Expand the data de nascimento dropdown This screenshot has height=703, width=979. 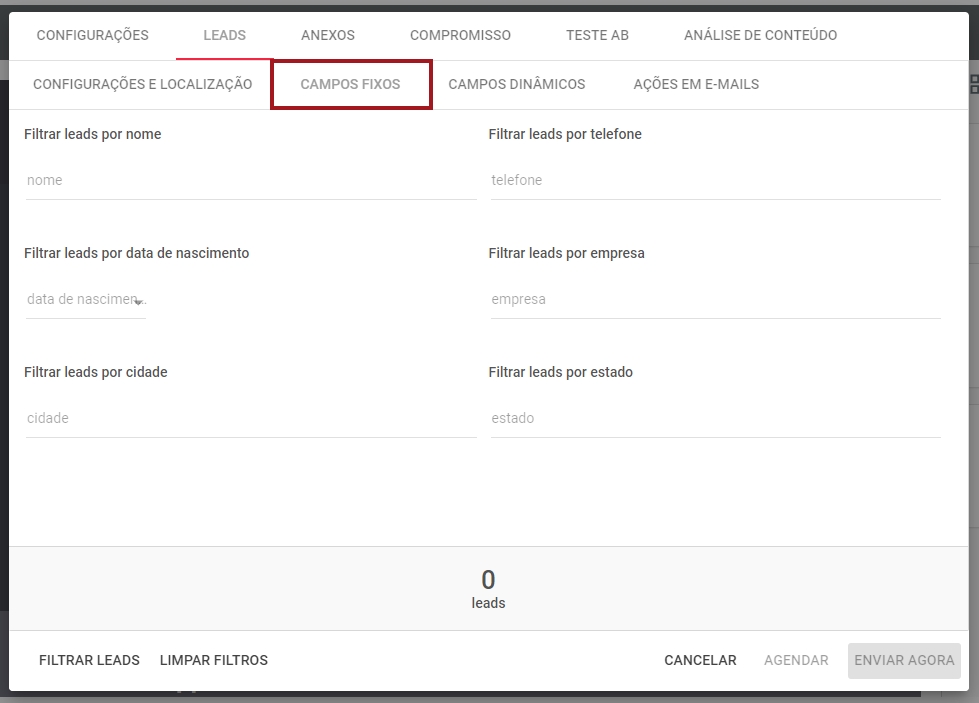86,300
